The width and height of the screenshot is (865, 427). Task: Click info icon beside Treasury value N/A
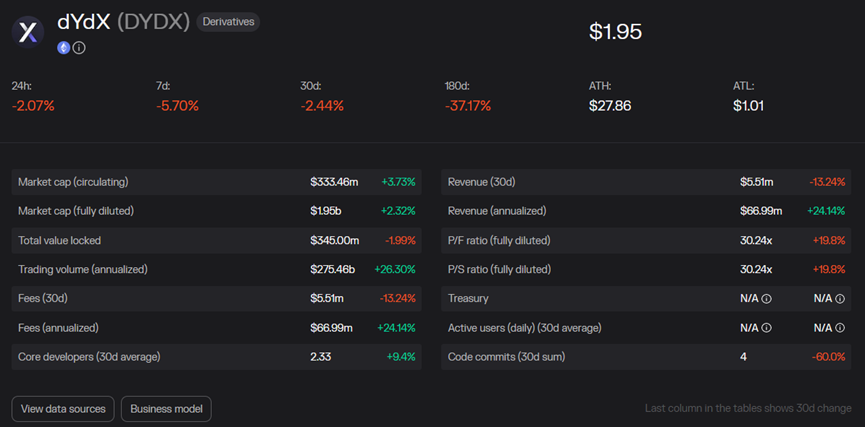point(767,298)
